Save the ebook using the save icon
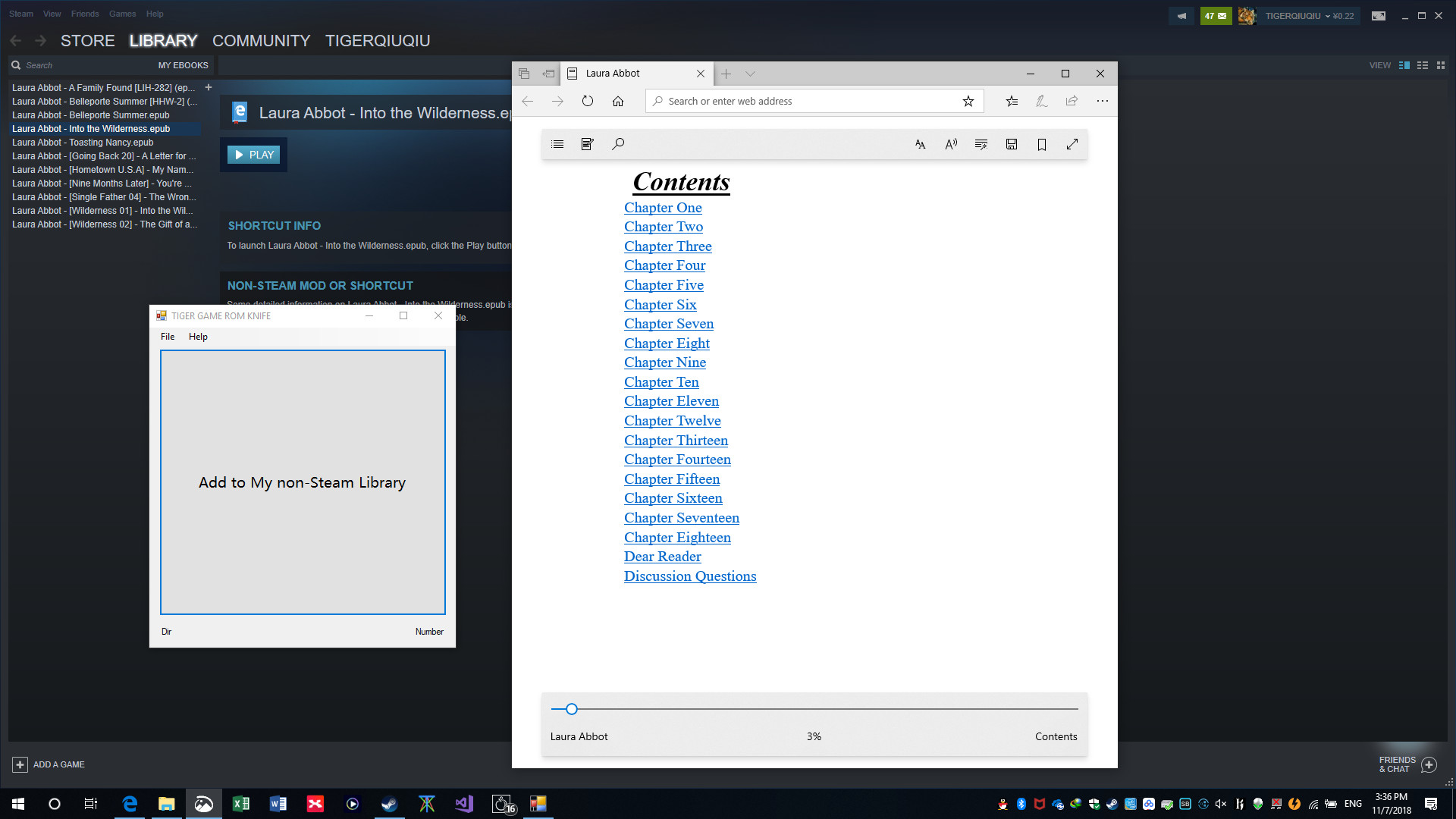 point(1012,144)
